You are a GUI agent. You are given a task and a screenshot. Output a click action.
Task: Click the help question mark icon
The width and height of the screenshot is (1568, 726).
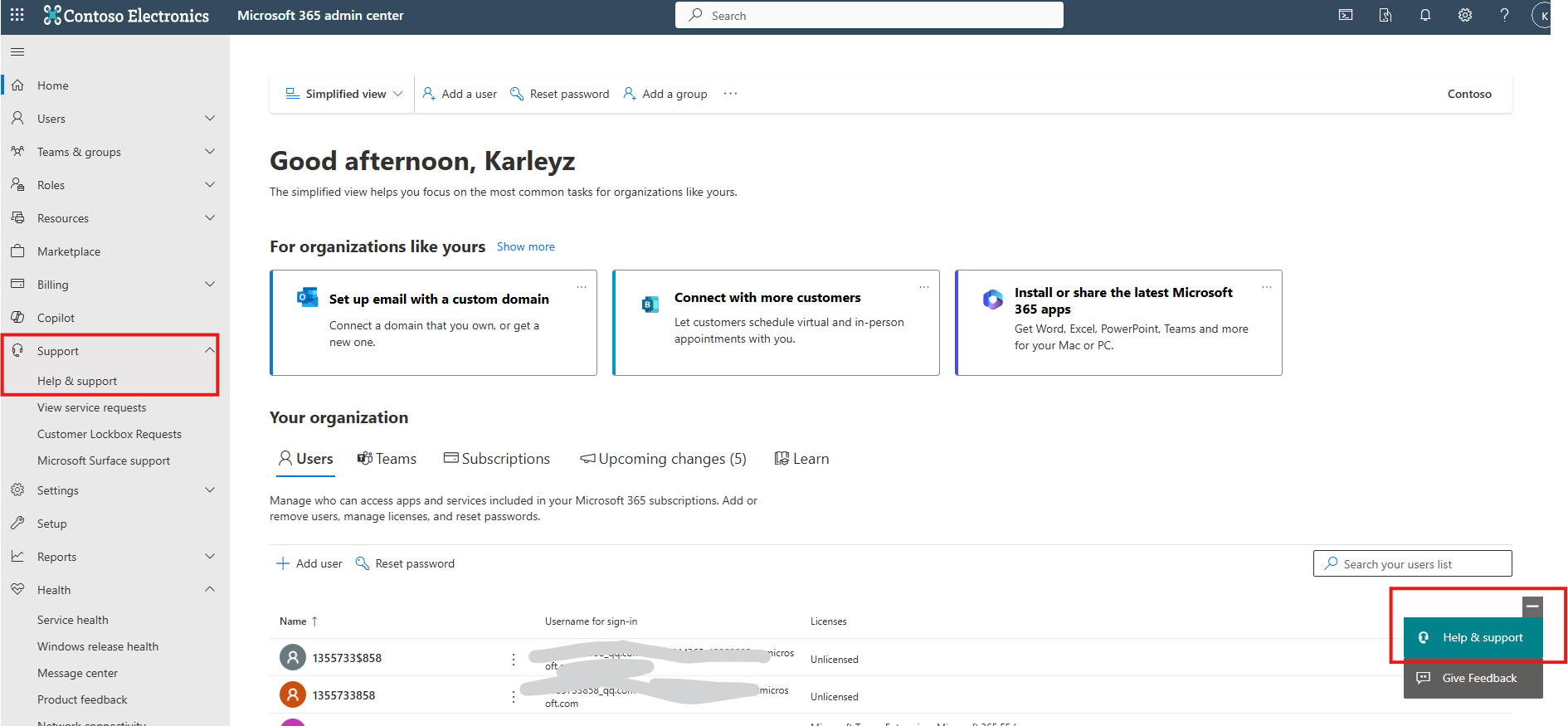pyautogui.click(x=1505, y=15)
